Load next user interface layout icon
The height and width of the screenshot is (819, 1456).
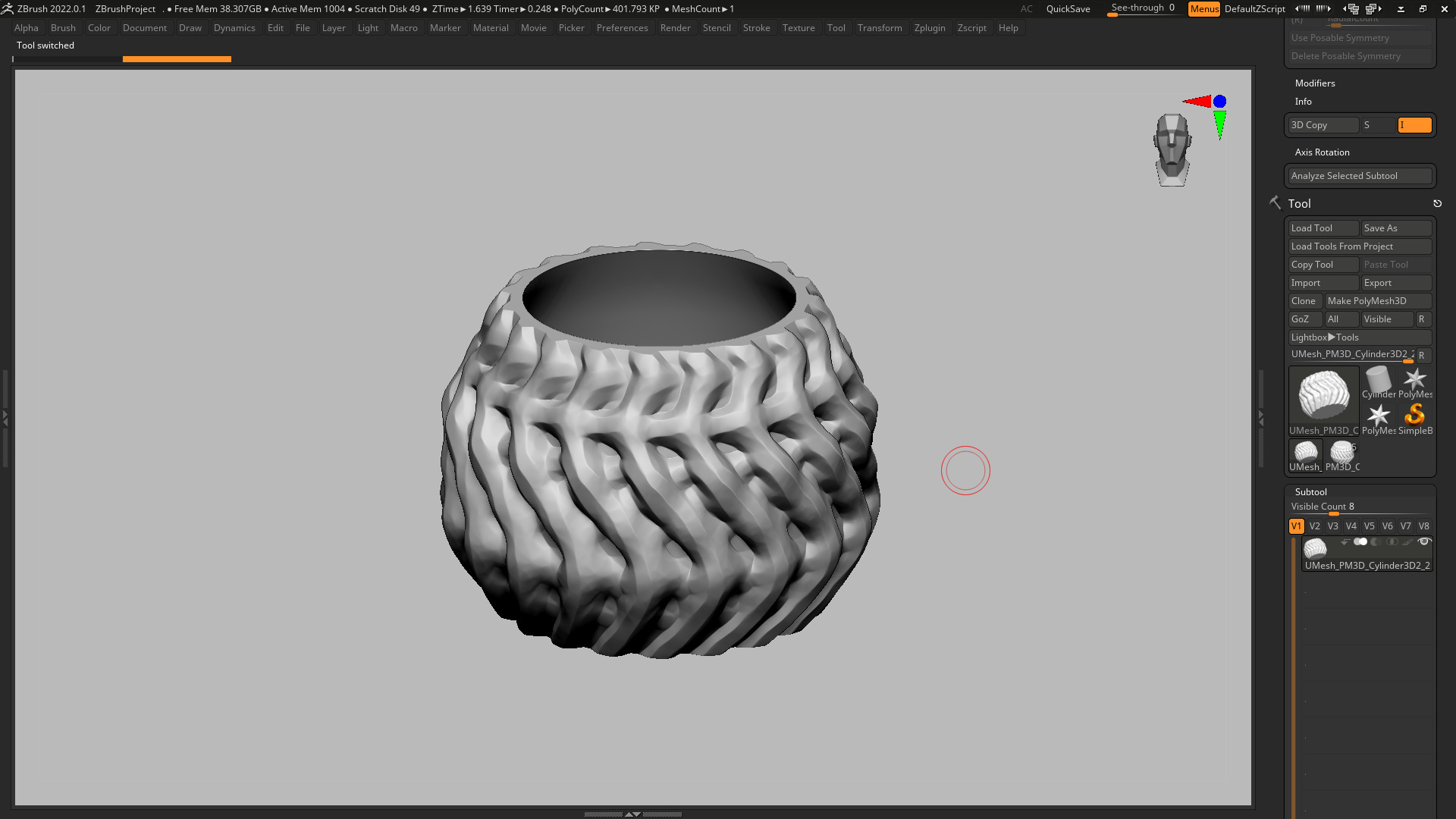tap(1373, 9)
